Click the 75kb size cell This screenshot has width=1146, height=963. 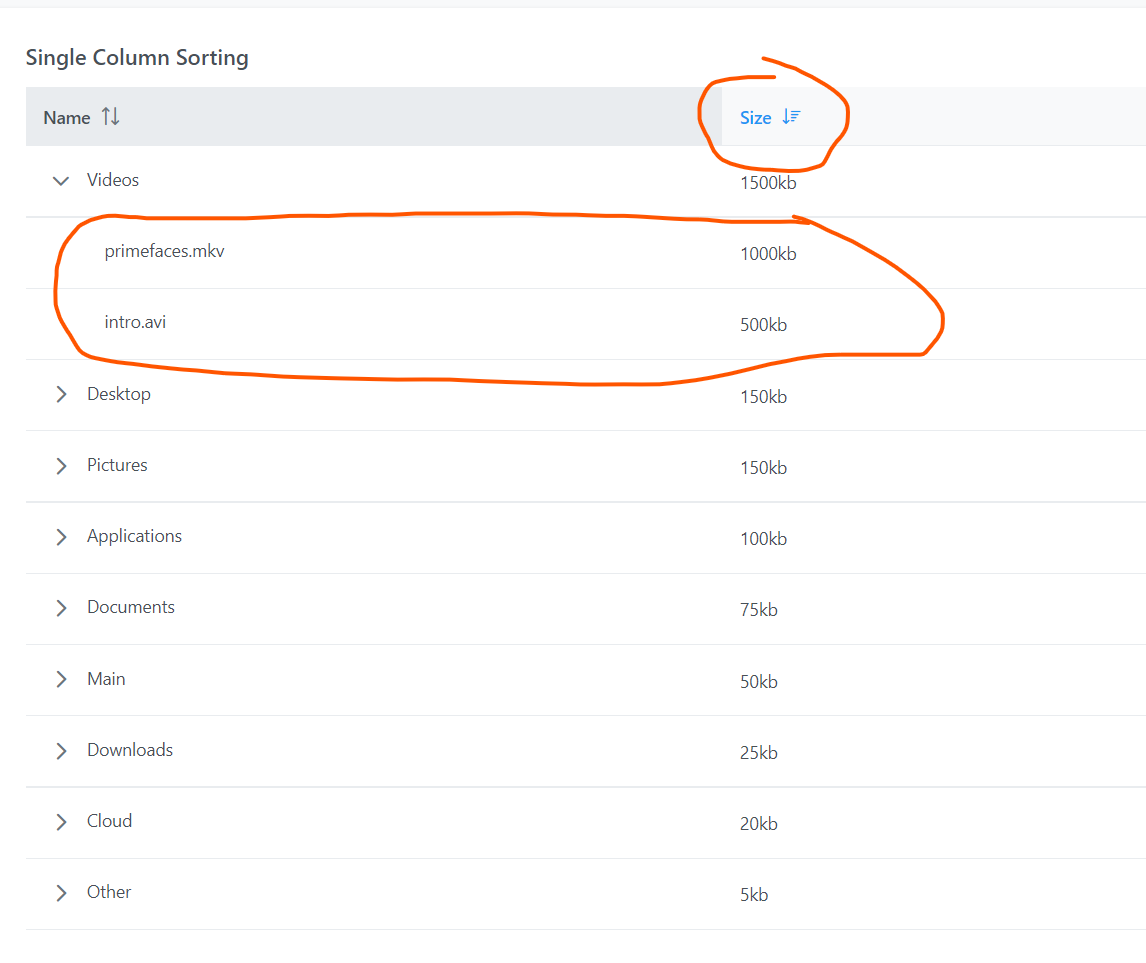pos(759,609)
